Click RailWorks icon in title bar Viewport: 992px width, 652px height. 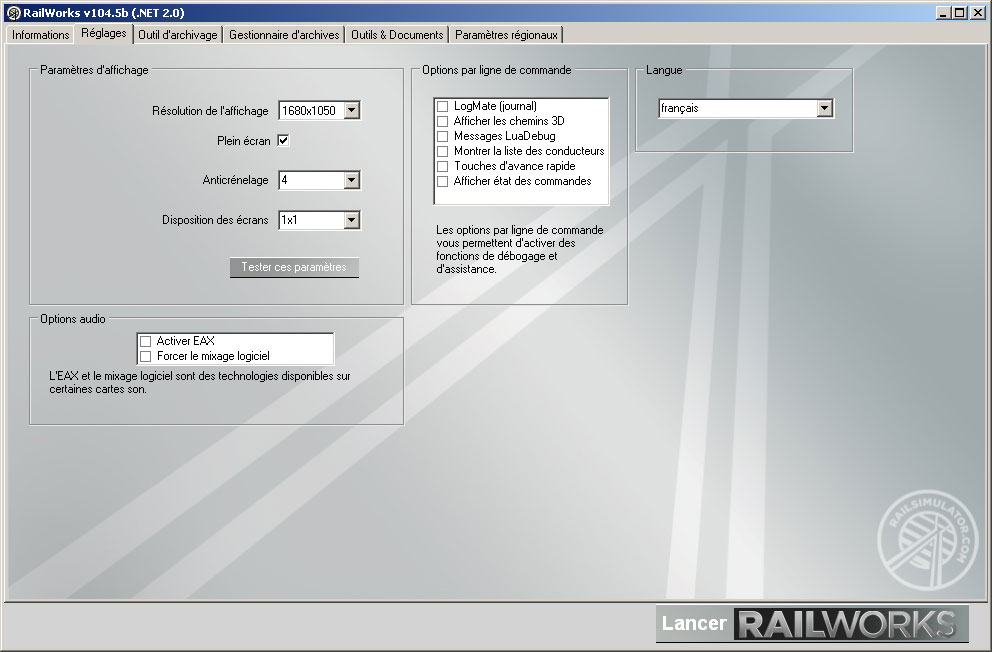(13, 13)
